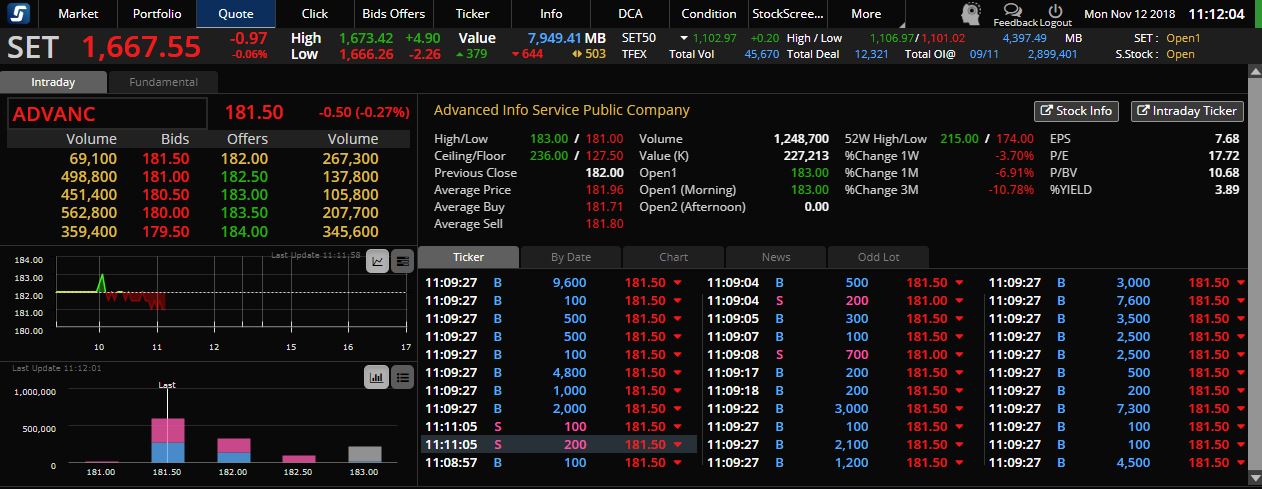Click the 227,213 Value (K) figure
Screen dimensions: 1262x489
click(806, 156)
